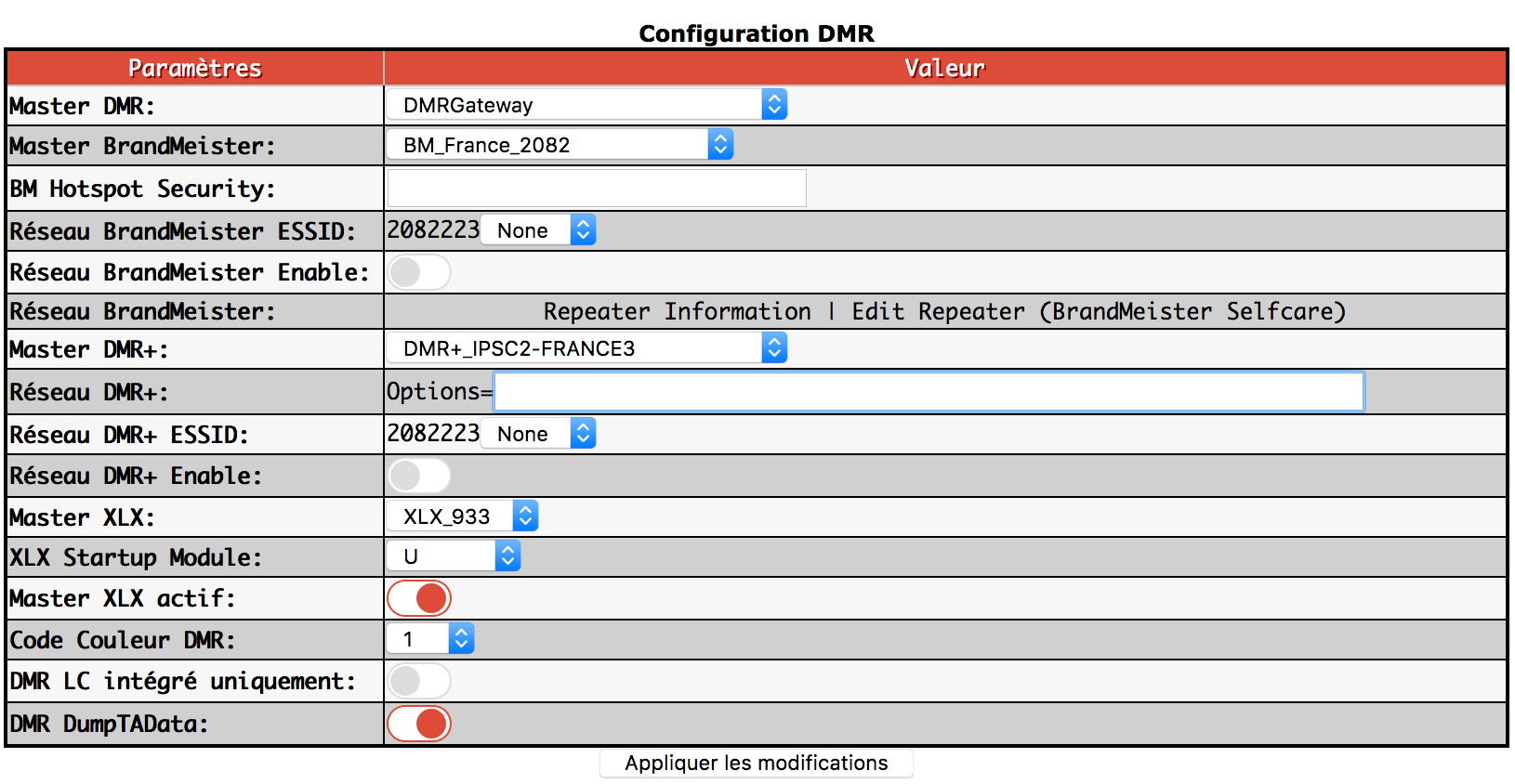Open the Réseau DMR+ ESSID None dropdown
Image resolution: width=1515 pixels, height=784 pixels.
538,434
